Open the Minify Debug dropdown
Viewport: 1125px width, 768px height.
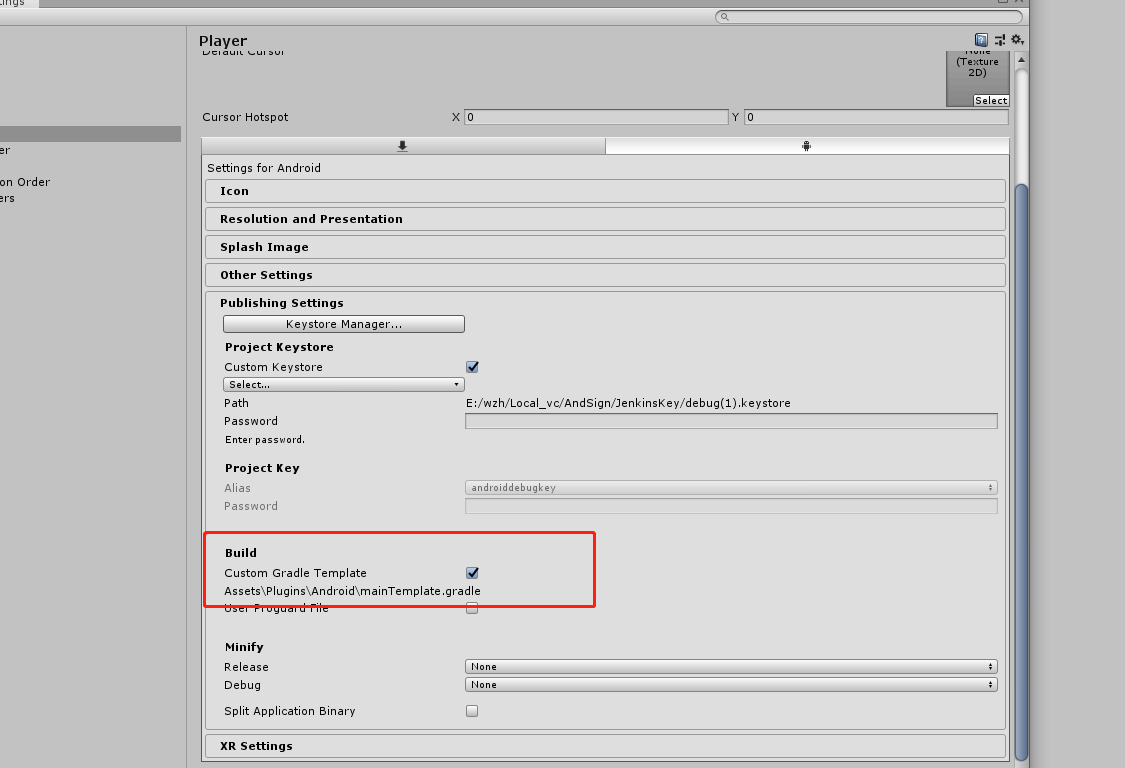point(731,685)
